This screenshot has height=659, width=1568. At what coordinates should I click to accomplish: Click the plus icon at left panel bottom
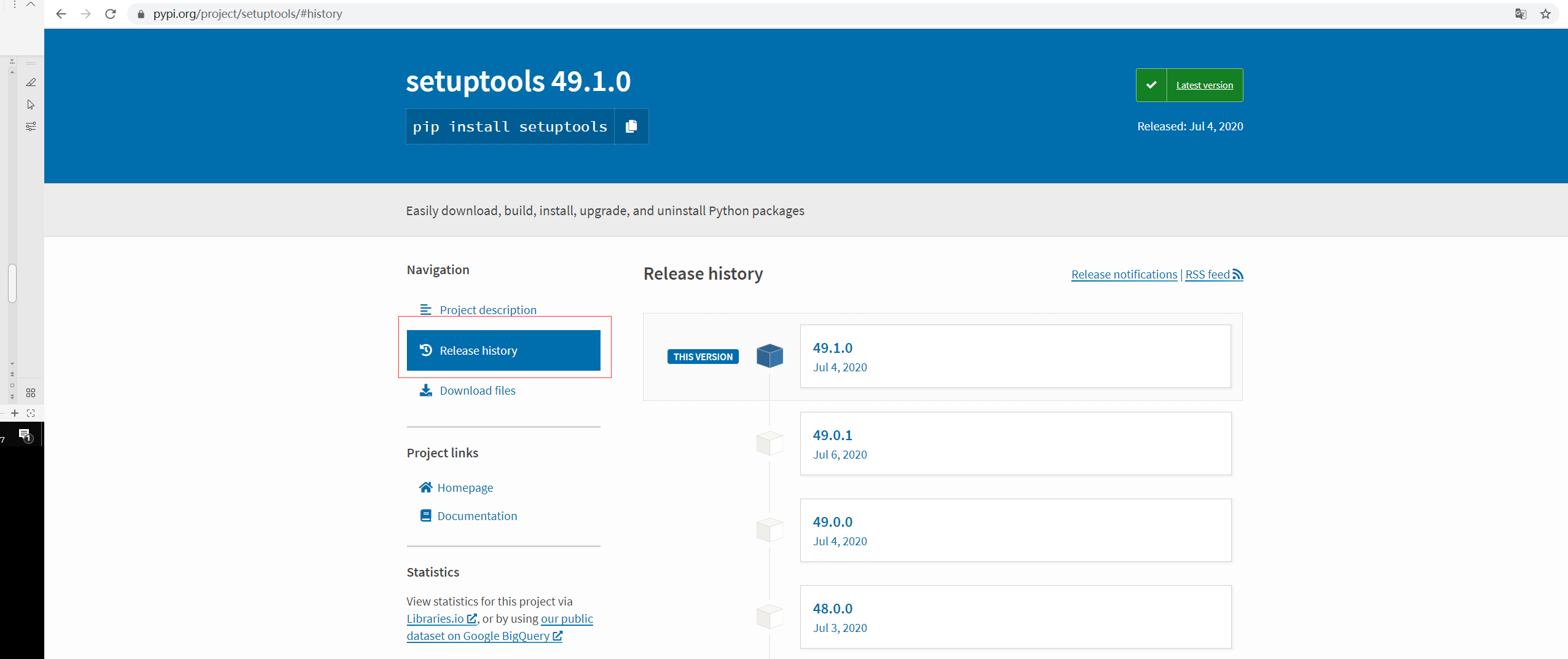[x=15, y=413]
